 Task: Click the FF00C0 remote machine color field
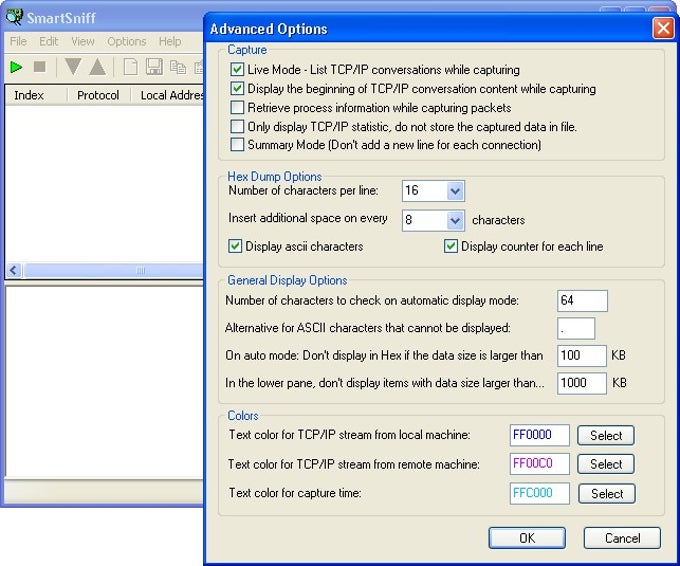(539, 464)
